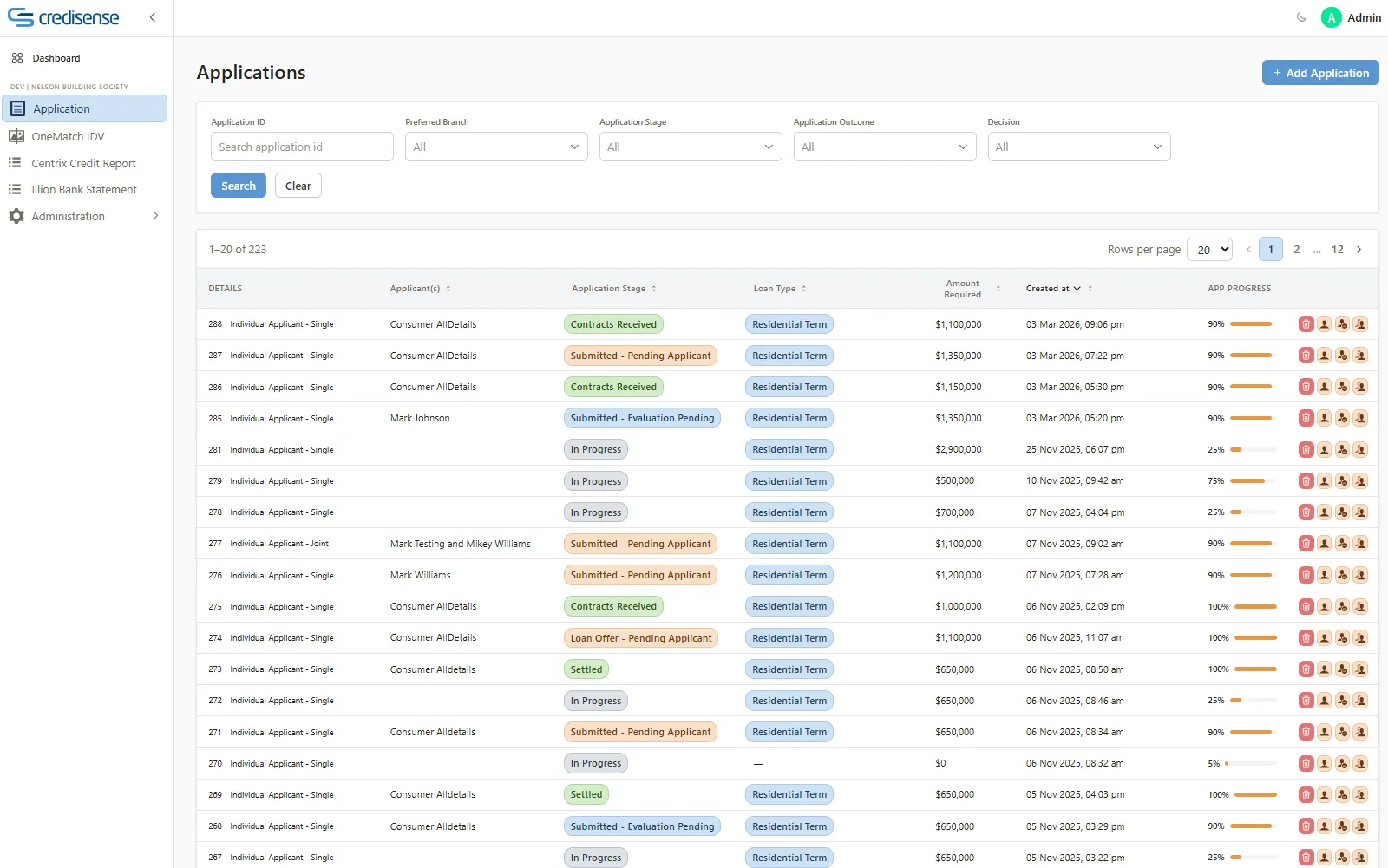Click the Add Application button

coord(1320,73)
